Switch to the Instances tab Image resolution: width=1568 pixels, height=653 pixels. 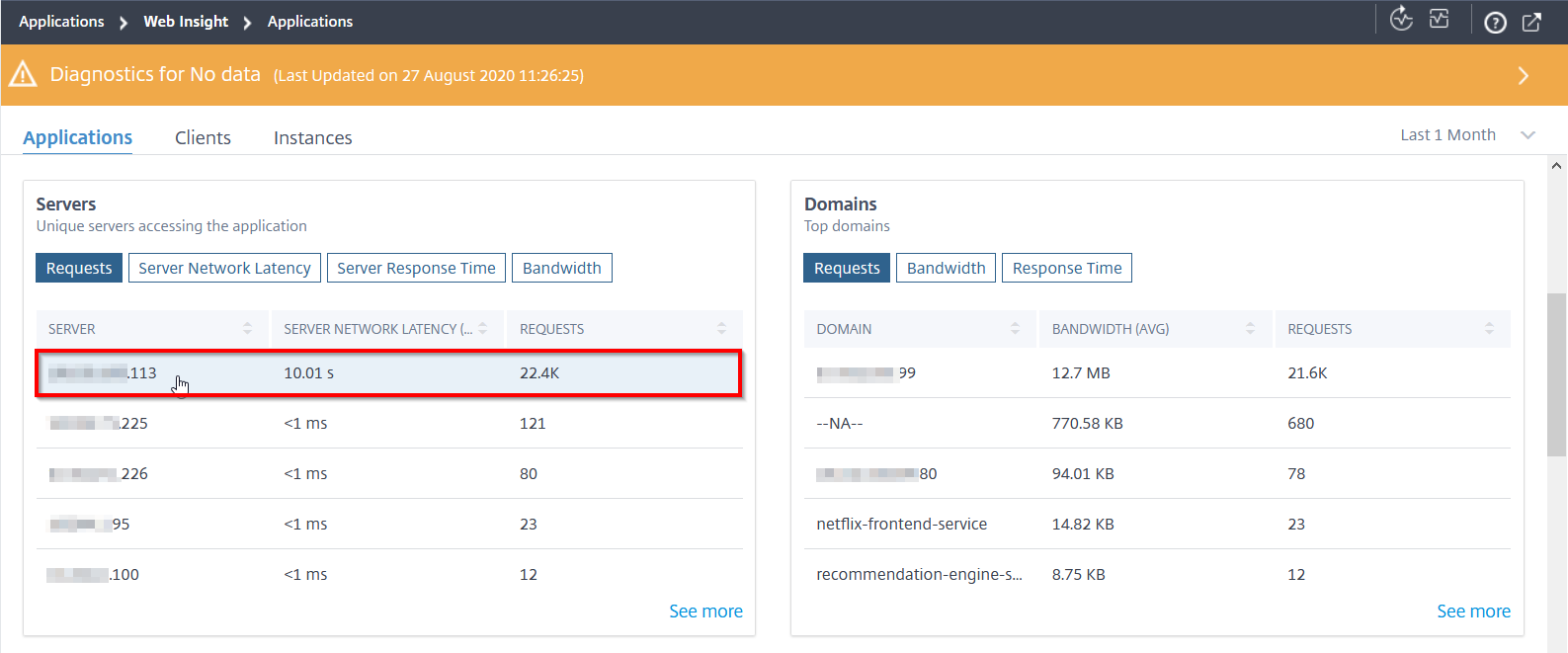(312, 138)
